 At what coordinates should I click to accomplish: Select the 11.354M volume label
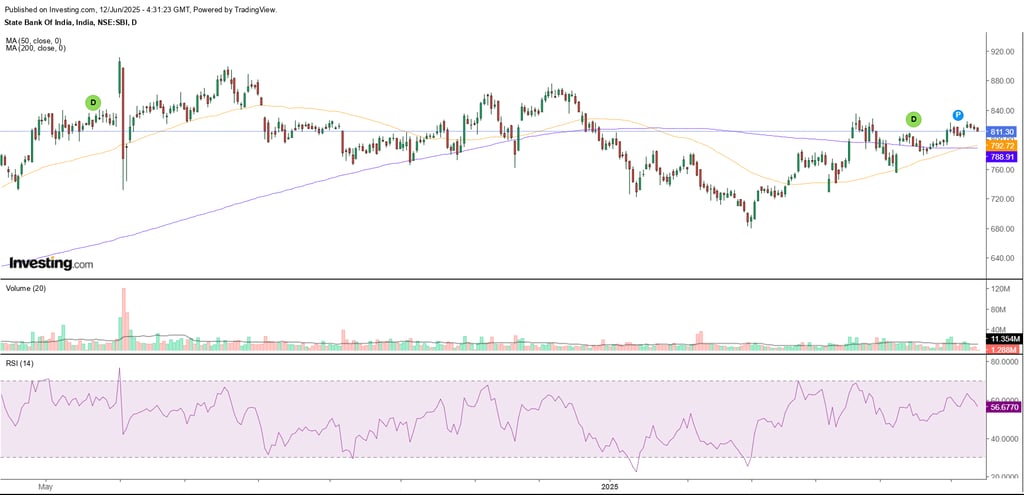click(x=1002, y=340)
